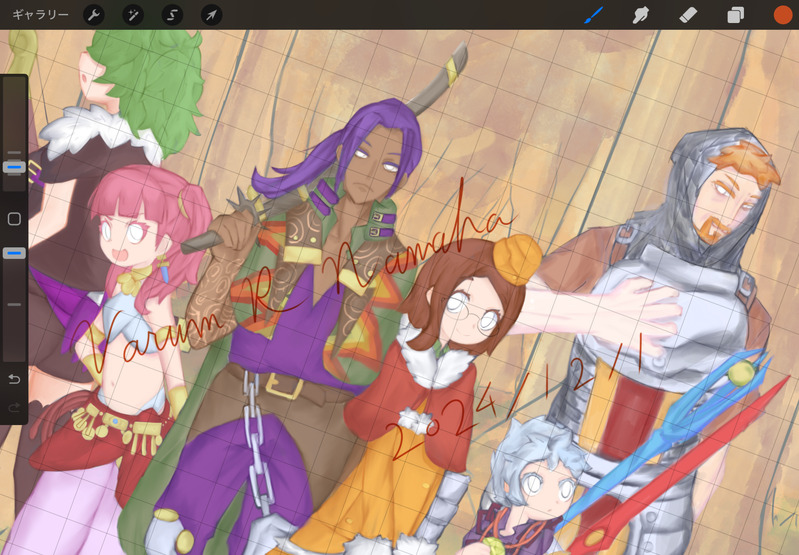Viewport: 799px width, 555px height.
Task: Select the Smudge finger tool
Action: [641, 15]
